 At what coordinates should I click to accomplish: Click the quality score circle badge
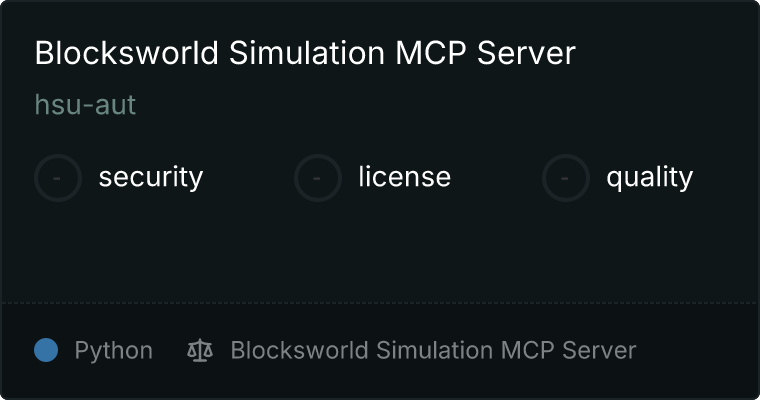pyautogui.click(x=566, y=178)
